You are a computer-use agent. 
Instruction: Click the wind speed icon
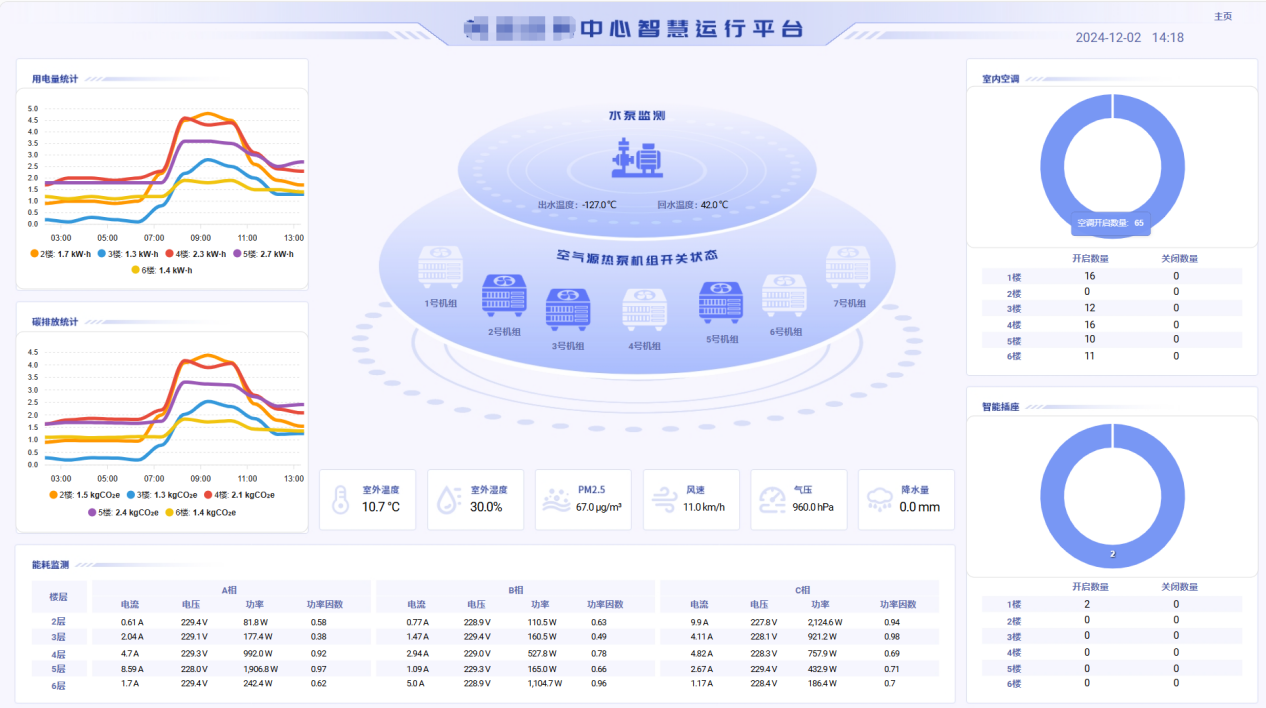point(664,499)
